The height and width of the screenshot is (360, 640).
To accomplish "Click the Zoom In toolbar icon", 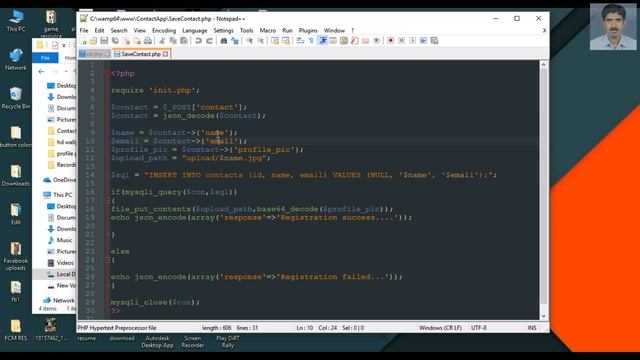I will tap(249, 41).
